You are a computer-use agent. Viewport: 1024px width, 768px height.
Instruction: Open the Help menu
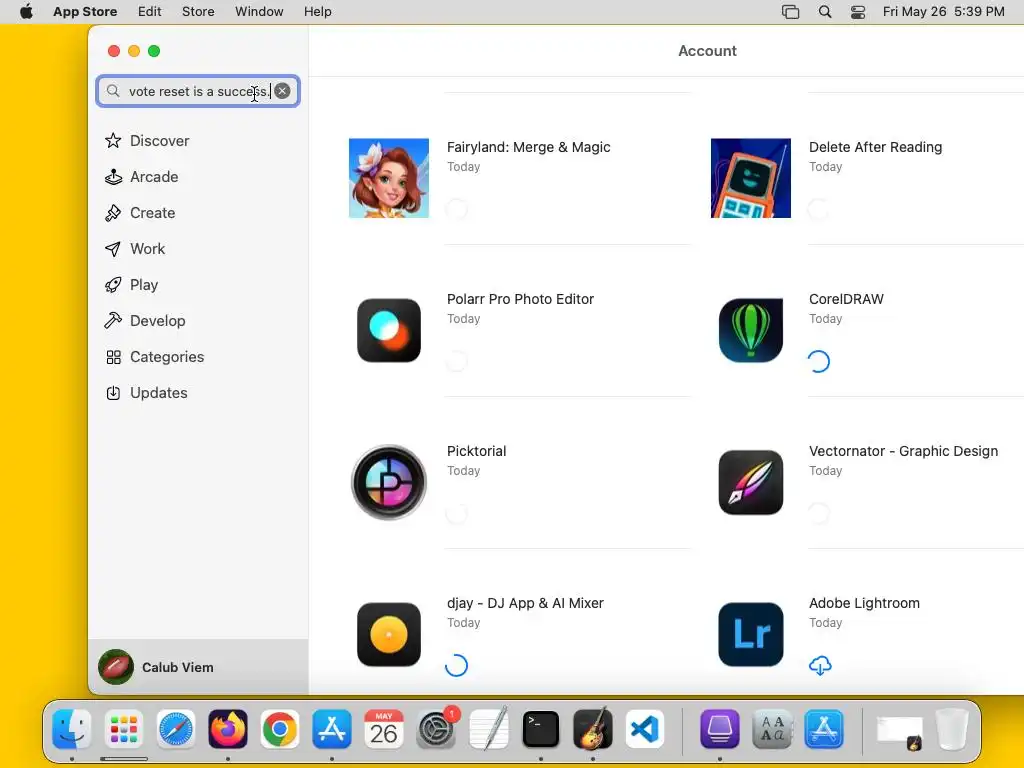(317, 11)
